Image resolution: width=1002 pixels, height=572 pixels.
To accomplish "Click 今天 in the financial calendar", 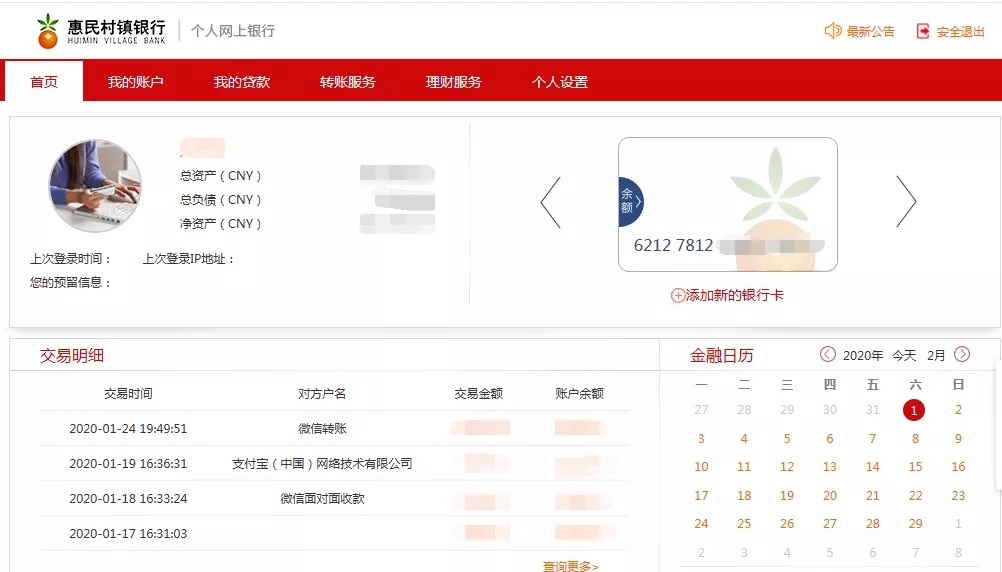I will point(904,355).
